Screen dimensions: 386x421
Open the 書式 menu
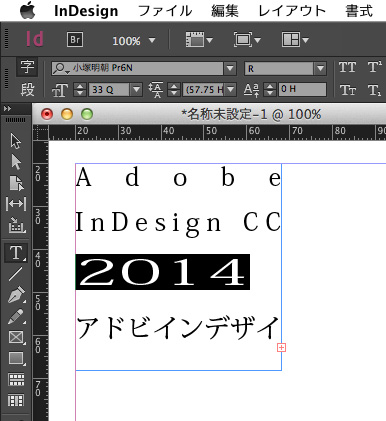pos(359,11)
